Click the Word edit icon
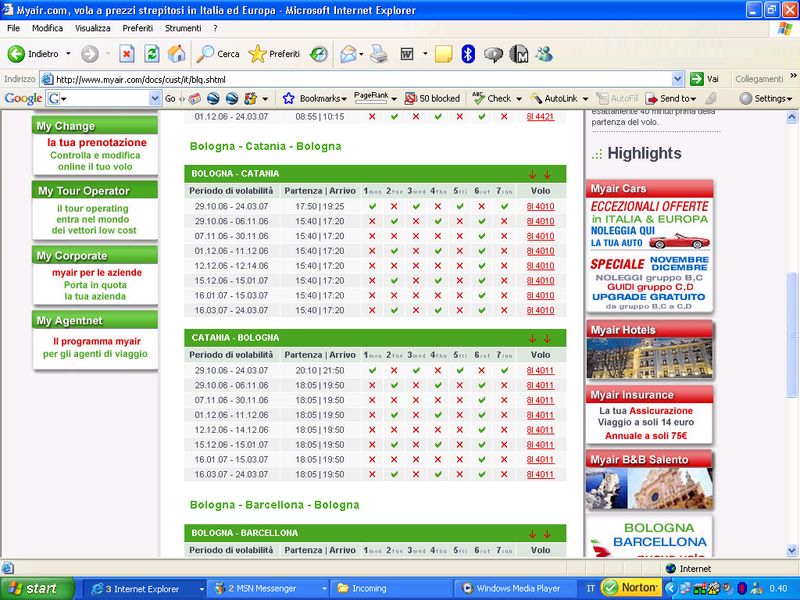 [x=407, y=54]
